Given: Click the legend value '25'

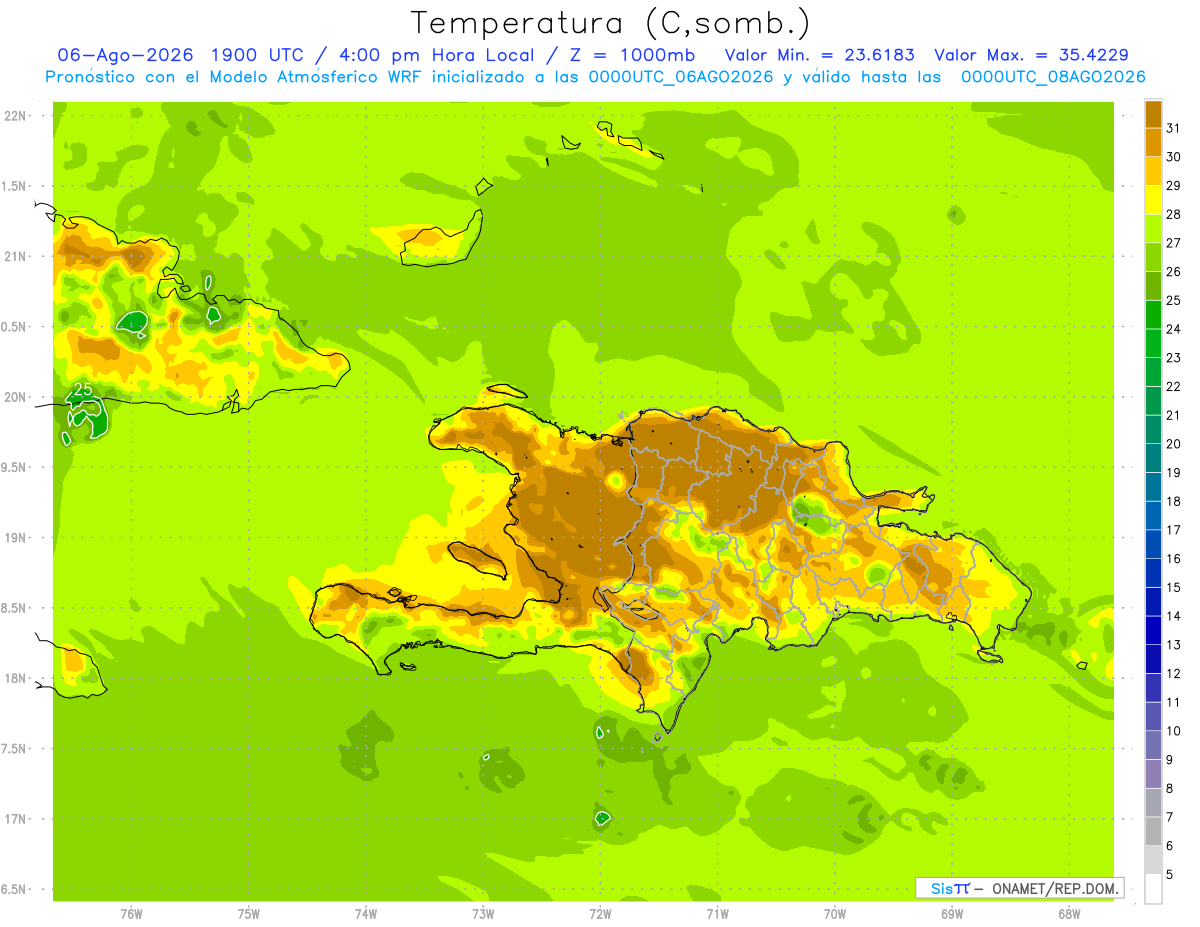Looking at the screenshot, I should pyautogui.click(x=1174, y=300).
